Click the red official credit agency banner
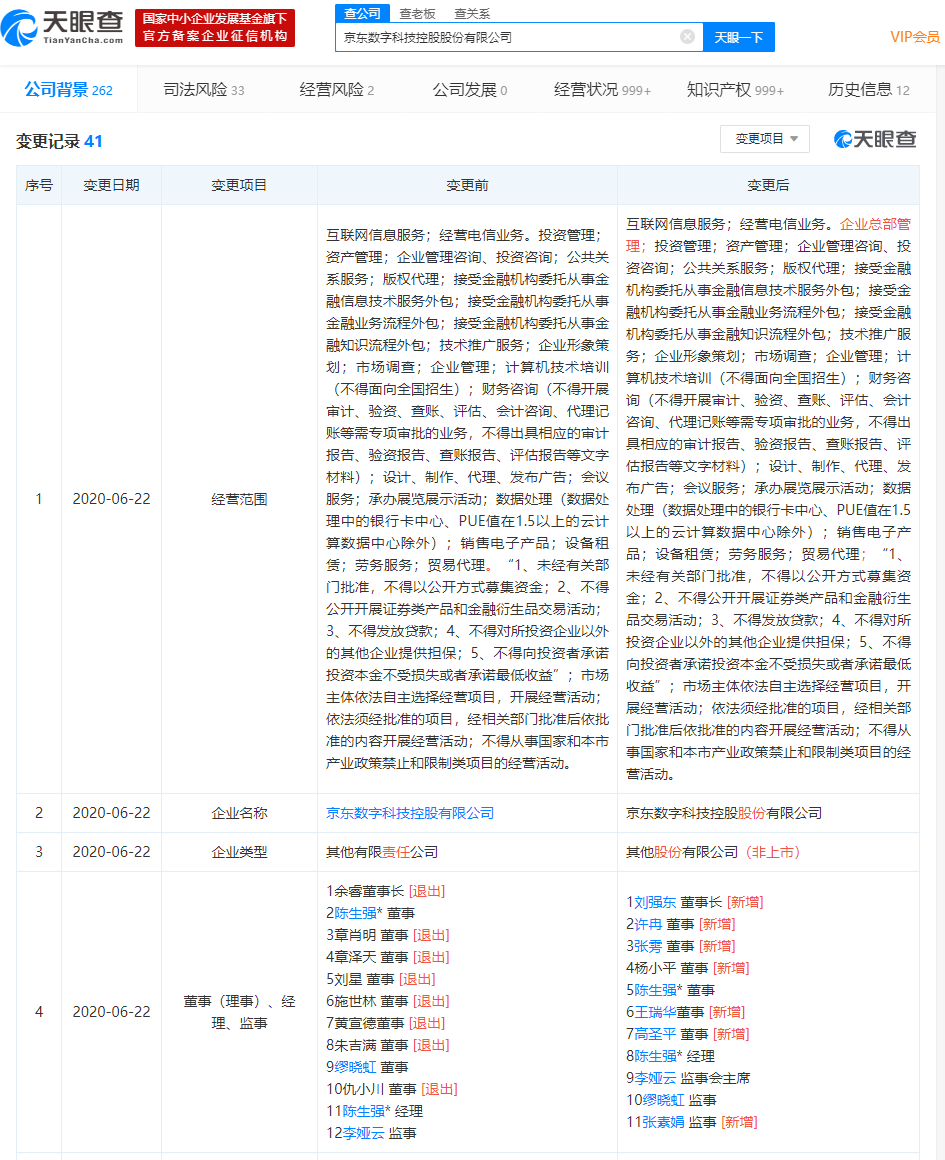Image resolution: width=945 pixels, height=1160 pixels. tap(215, 28)
